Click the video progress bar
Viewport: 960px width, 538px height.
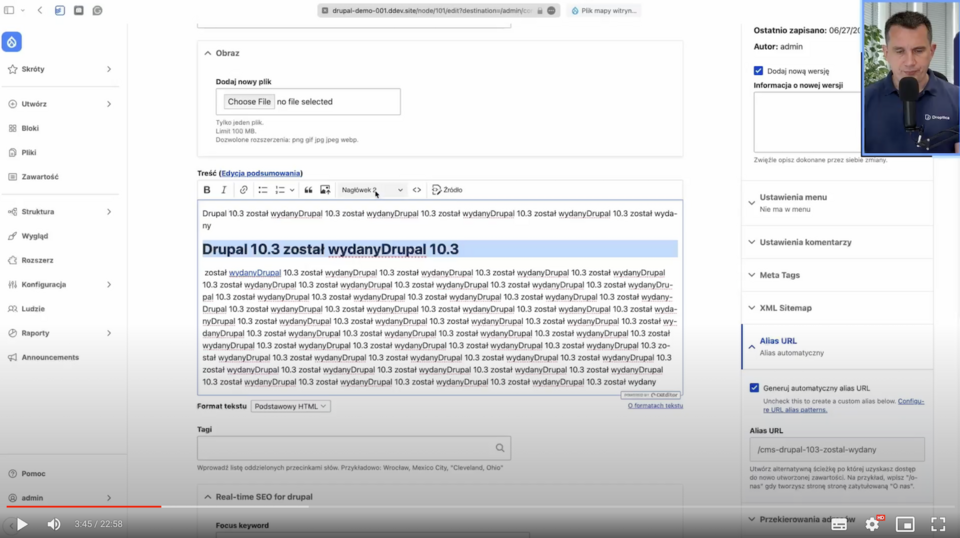(x=480, y=507)
